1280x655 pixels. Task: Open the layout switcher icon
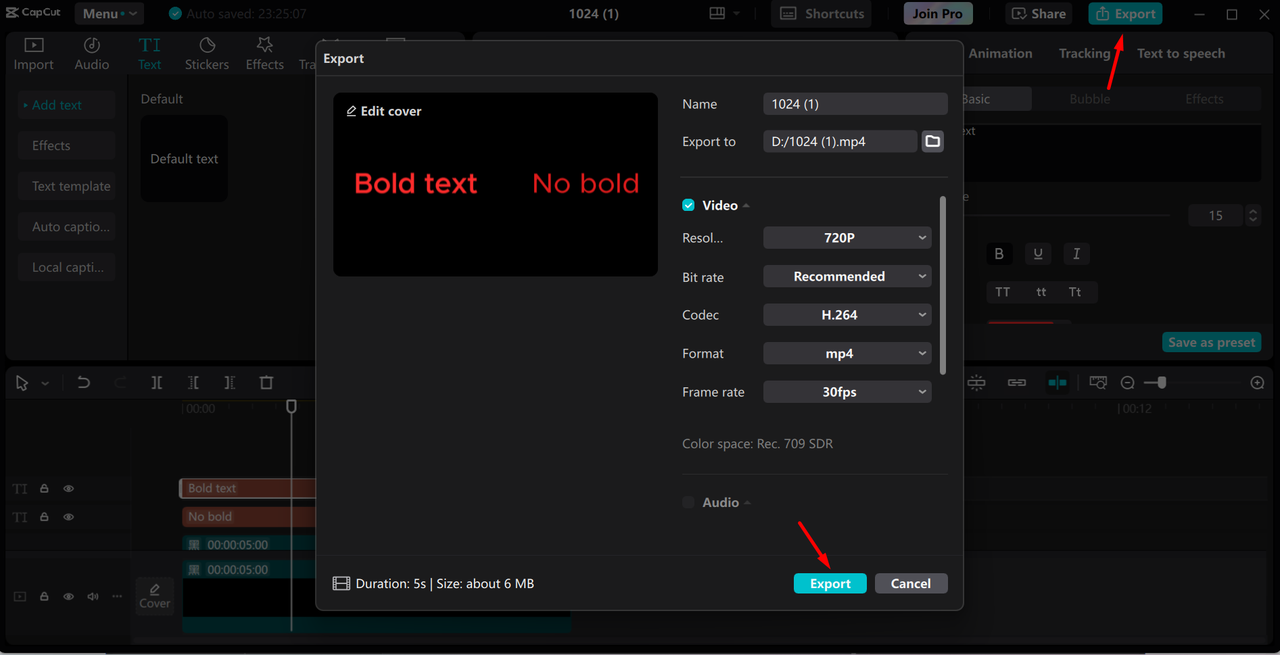coord(724,14)
